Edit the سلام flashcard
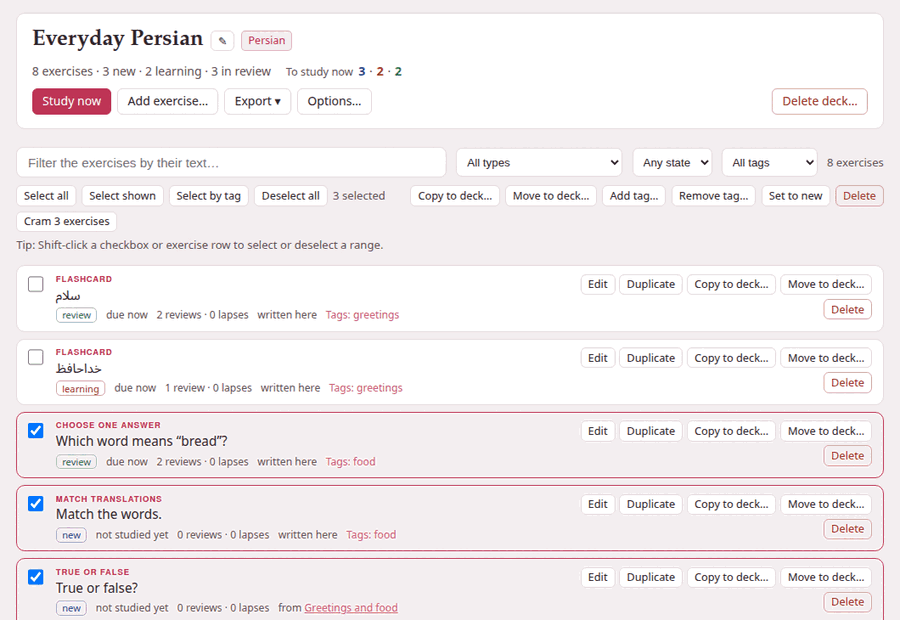Image resolution: width=900 pixels, height=620 pixels. pos(598,284)
